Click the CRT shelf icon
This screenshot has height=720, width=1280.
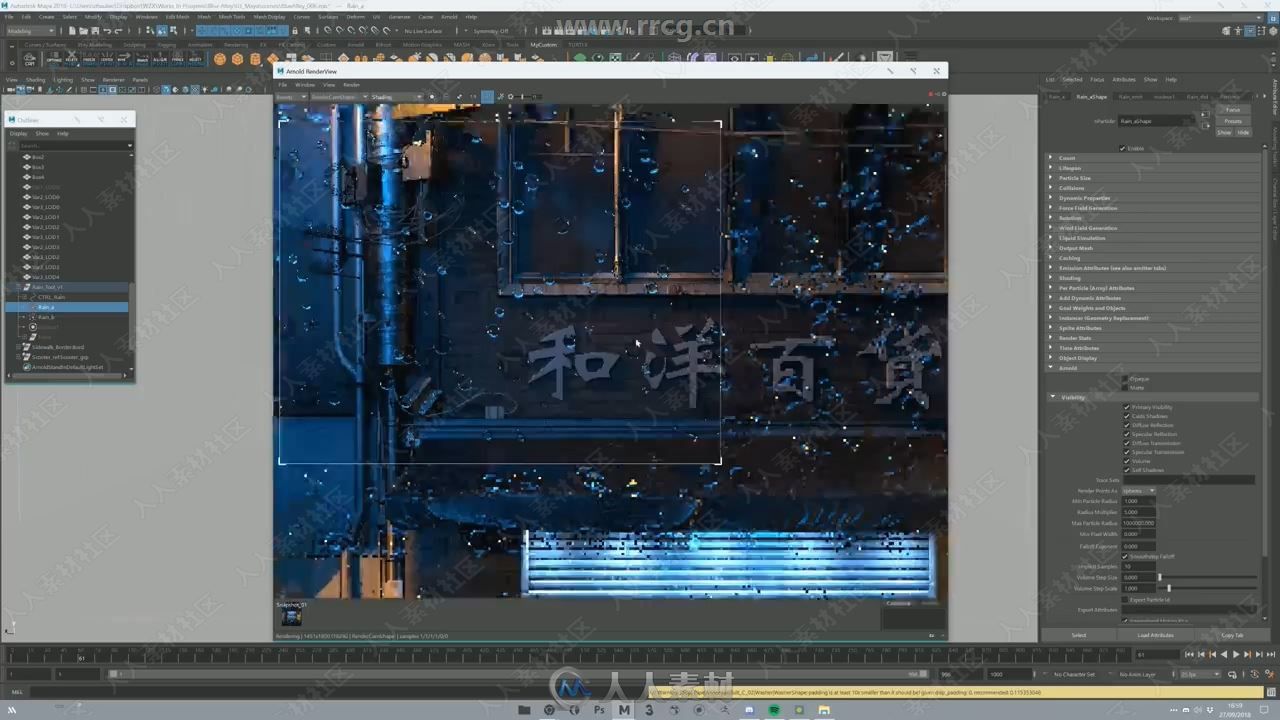pos(30,59)
